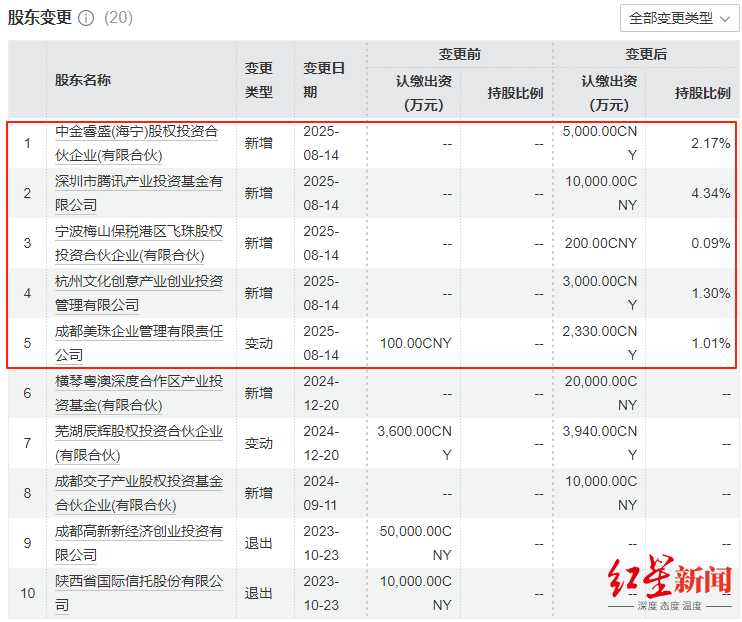Select the 4.34% shareholding cell
Image resolution: width=742 pixels, height=622 pixels.
[710, 193]
